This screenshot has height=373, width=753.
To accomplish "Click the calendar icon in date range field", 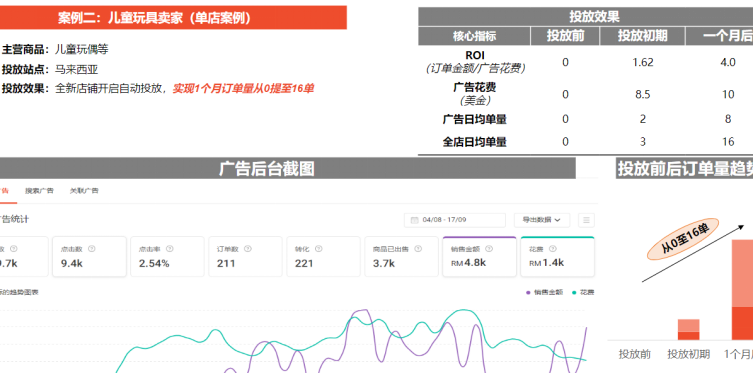I will pos(414,220).
